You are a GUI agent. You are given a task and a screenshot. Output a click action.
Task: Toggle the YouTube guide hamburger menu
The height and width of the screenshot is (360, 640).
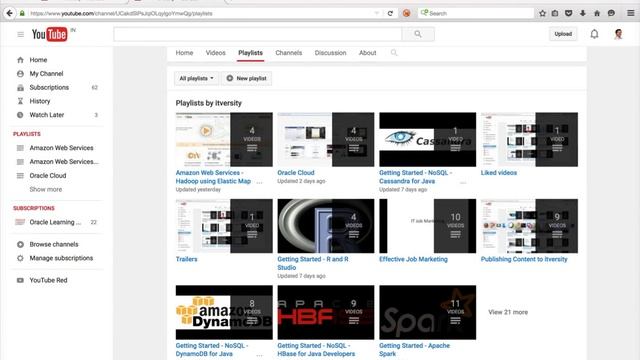20,35
